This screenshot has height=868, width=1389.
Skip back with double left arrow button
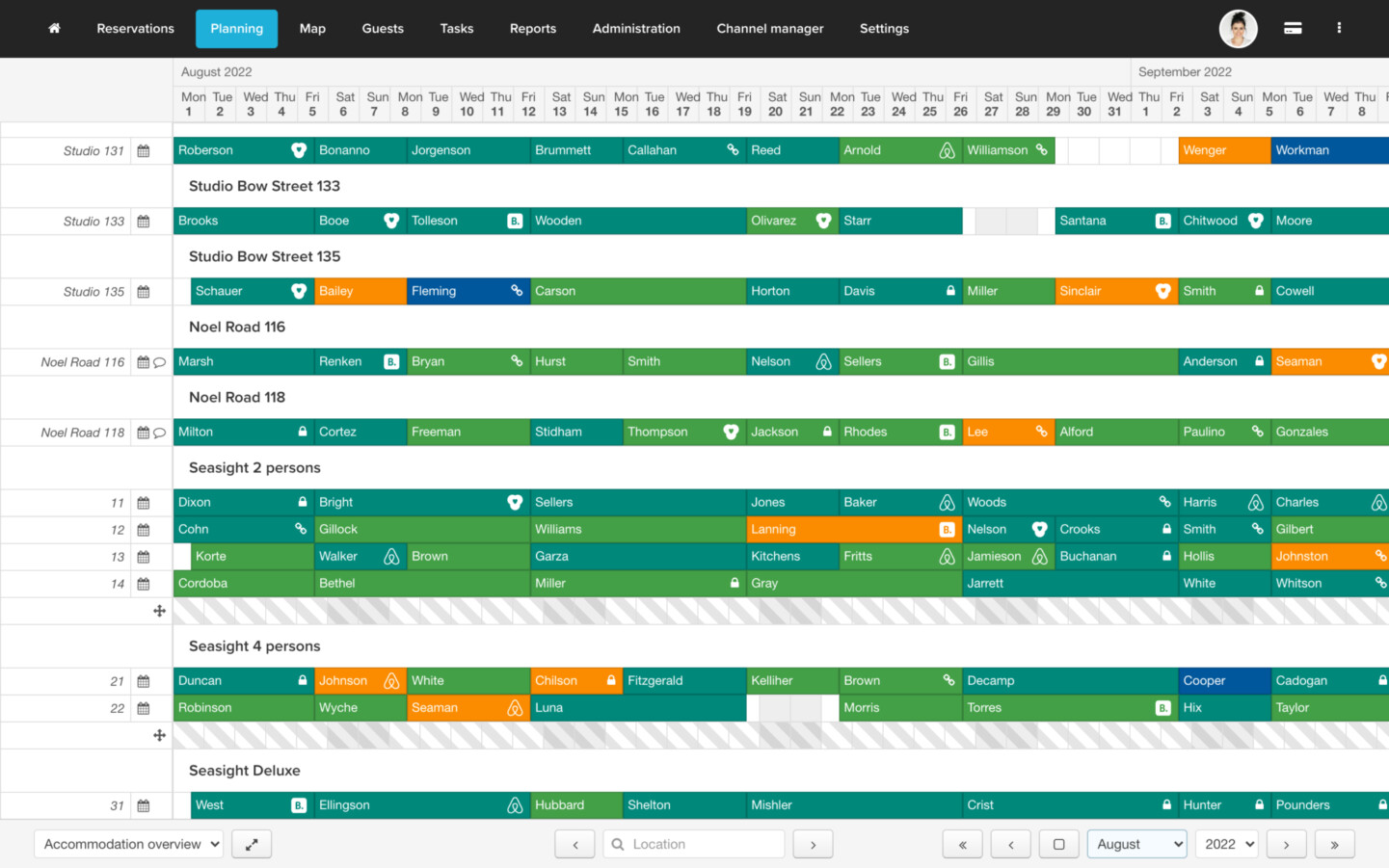point(962,844)
